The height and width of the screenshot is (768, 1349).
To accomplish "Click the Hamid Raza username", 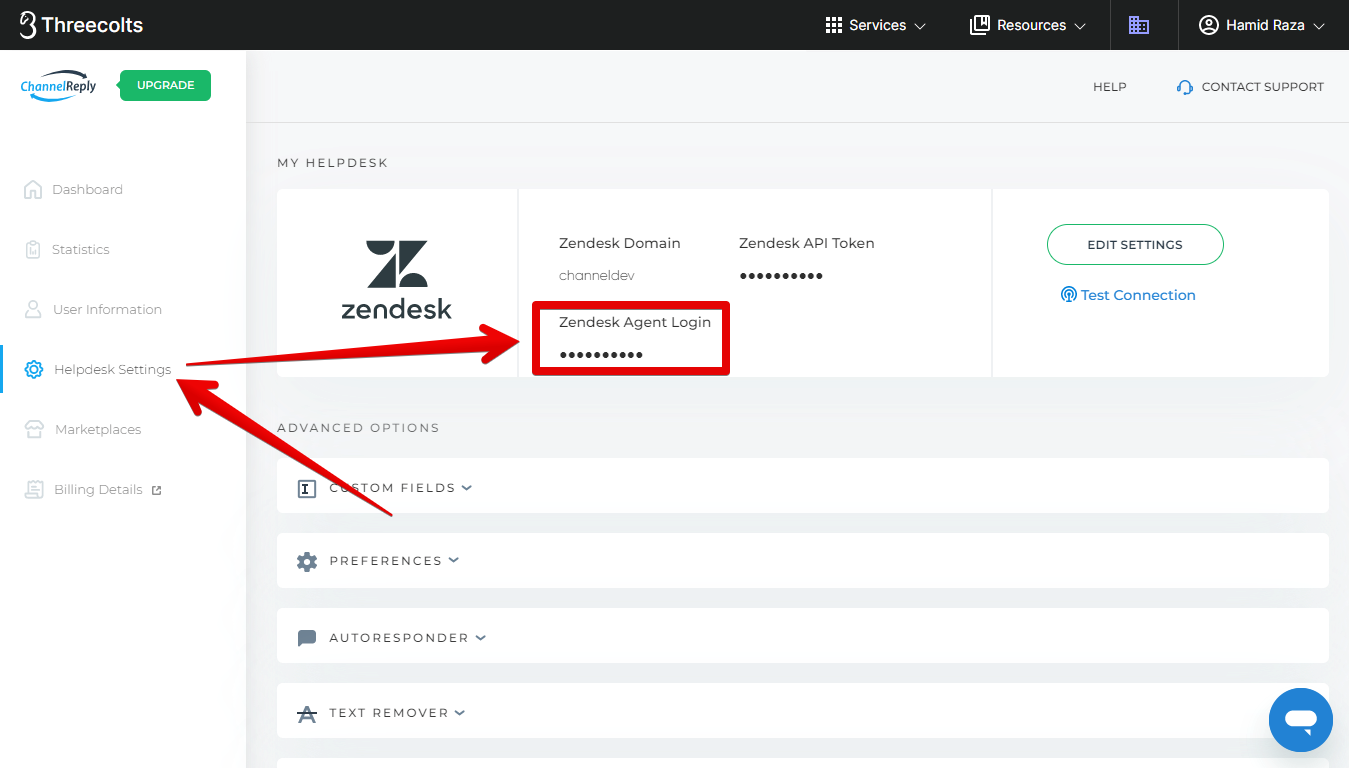I will pyautogui.click(x=1265, y=25).
